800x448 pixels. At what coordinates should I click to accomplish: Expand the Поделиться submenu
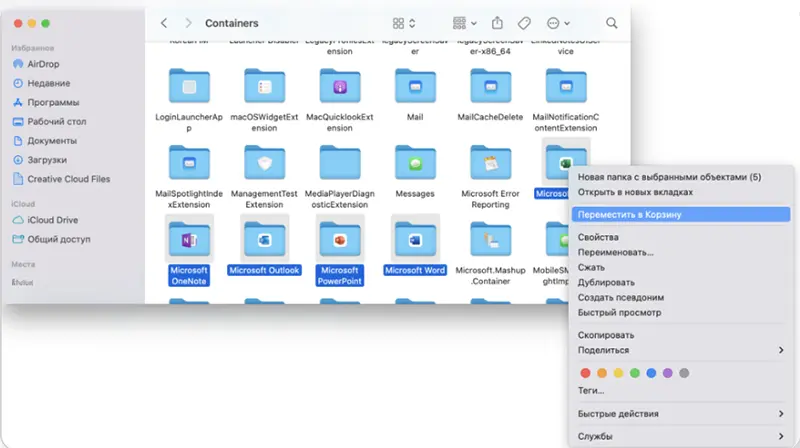pos(680,350)
